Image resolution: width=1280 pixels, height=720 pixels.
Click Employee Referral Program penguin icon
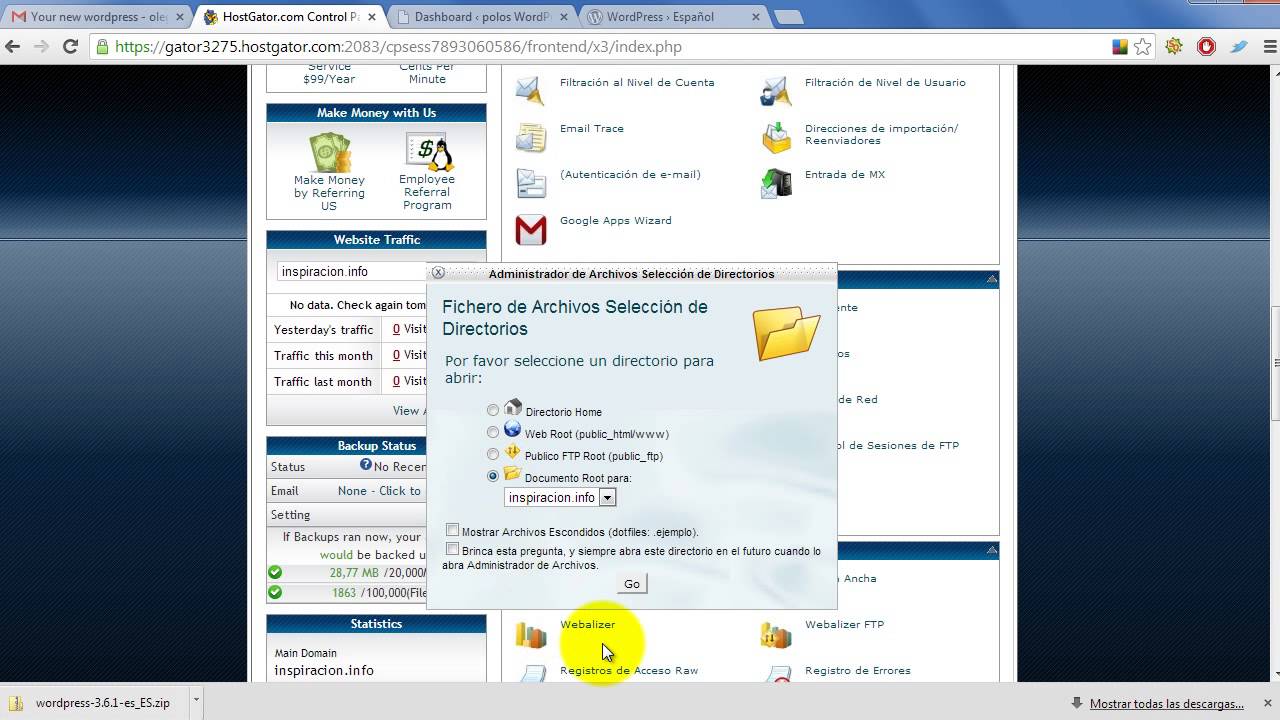coord(428,152)
